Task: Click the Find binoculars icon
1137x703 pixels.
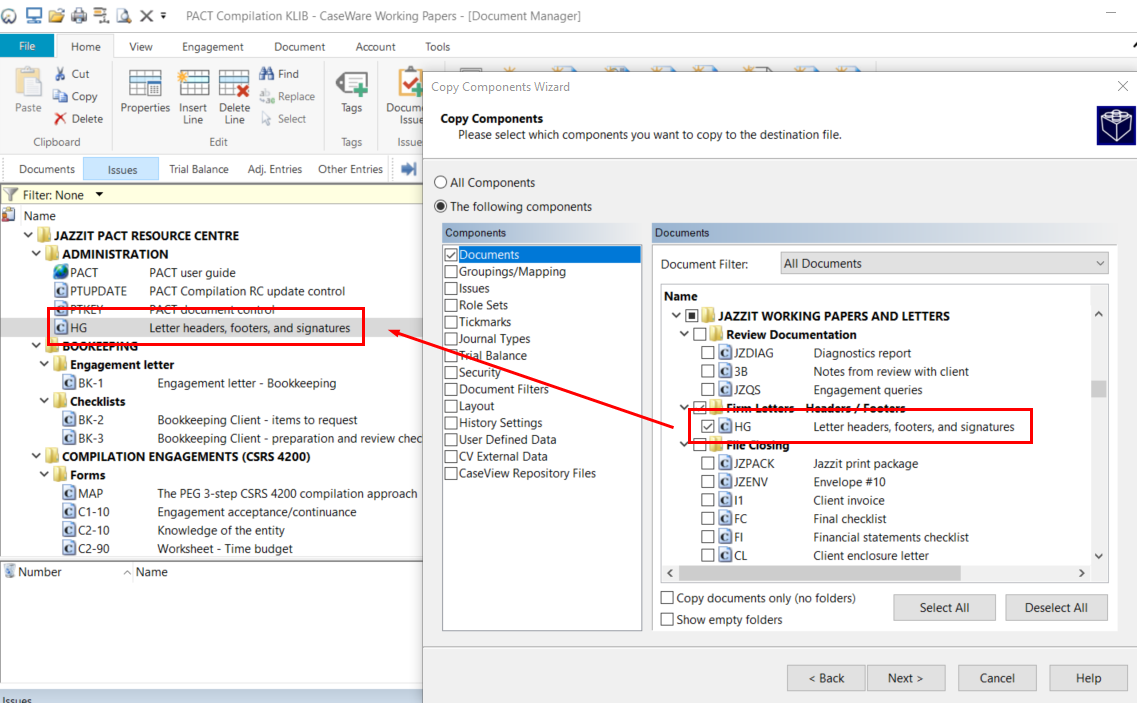Action: [267, 73]
